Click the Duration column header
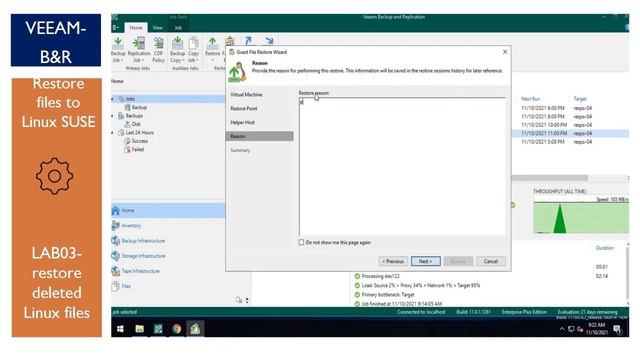This screenshot has height=360, width=640. point(604,248)
